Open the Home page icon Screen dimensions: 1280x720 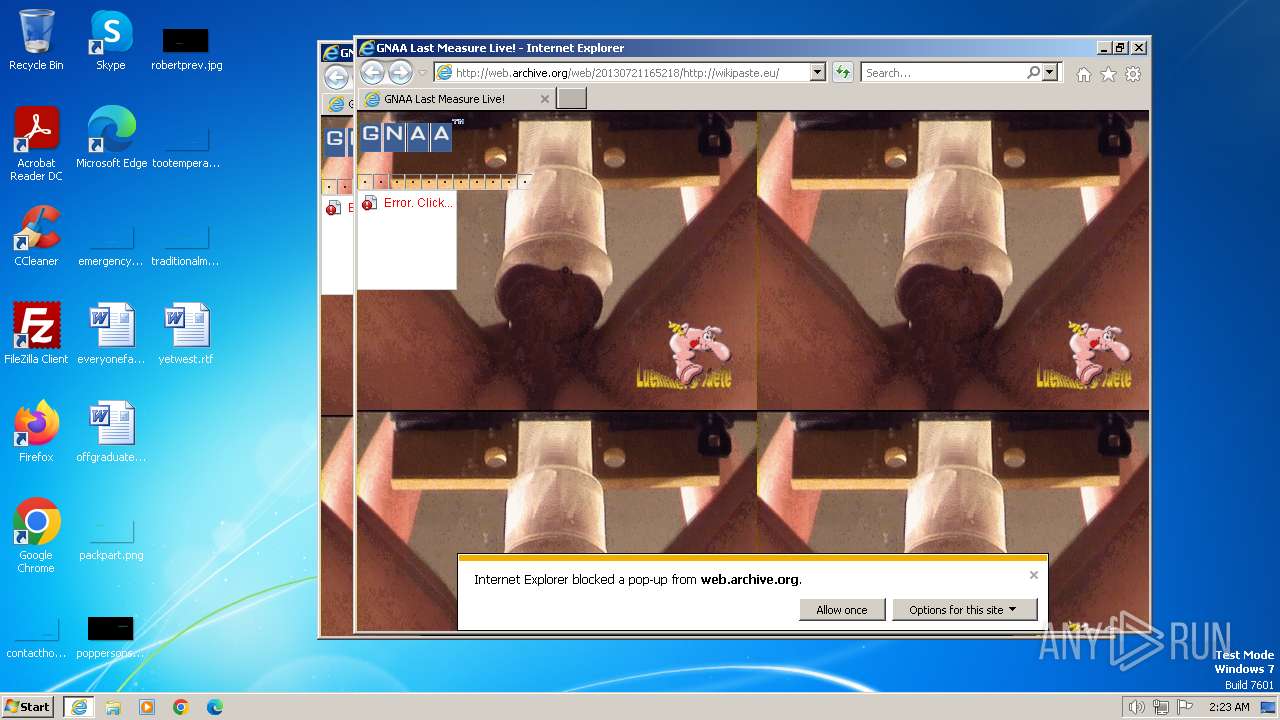(1084, 74)
